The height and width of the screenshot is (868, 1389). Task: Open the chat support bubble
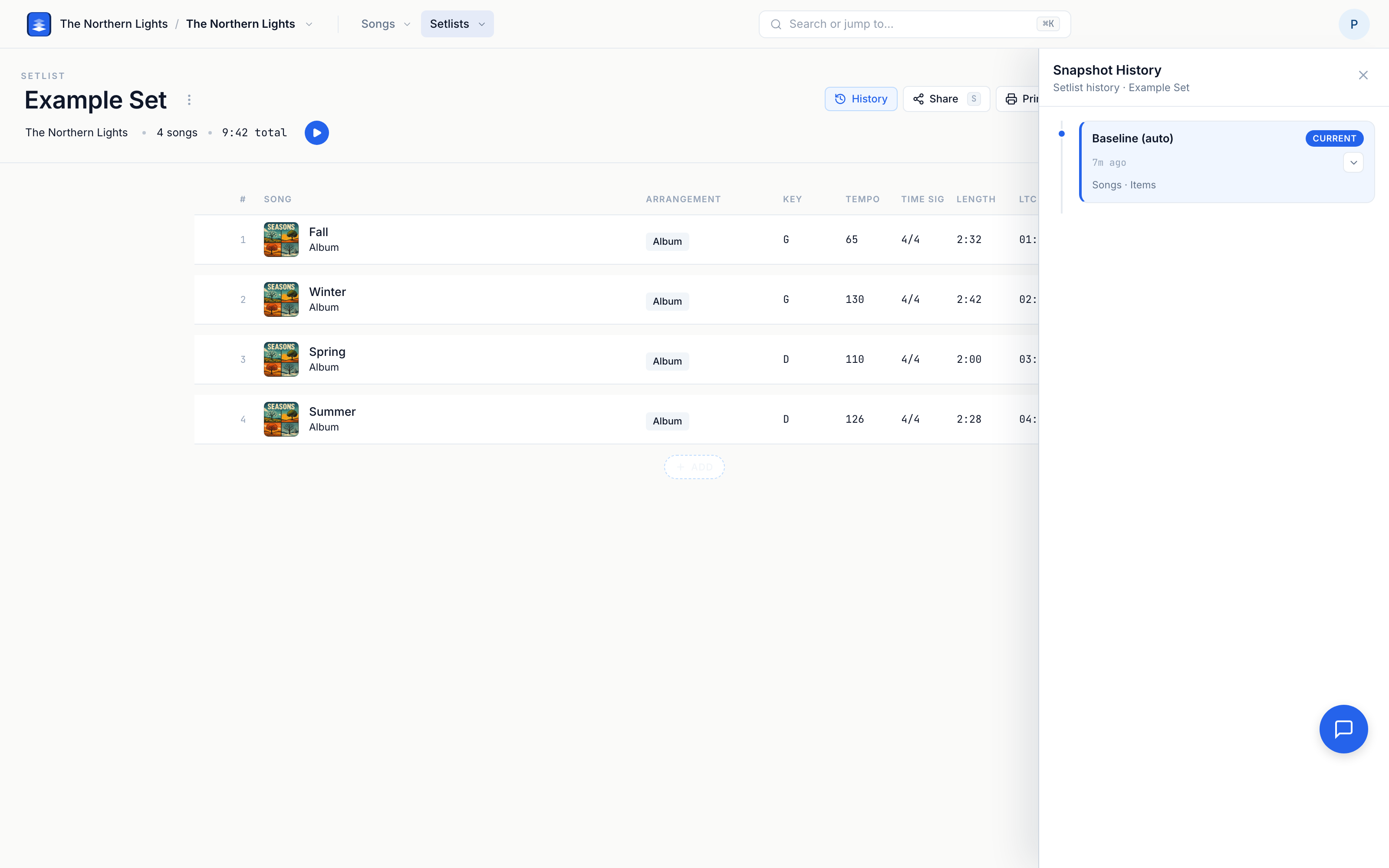tap(1343, 729)
